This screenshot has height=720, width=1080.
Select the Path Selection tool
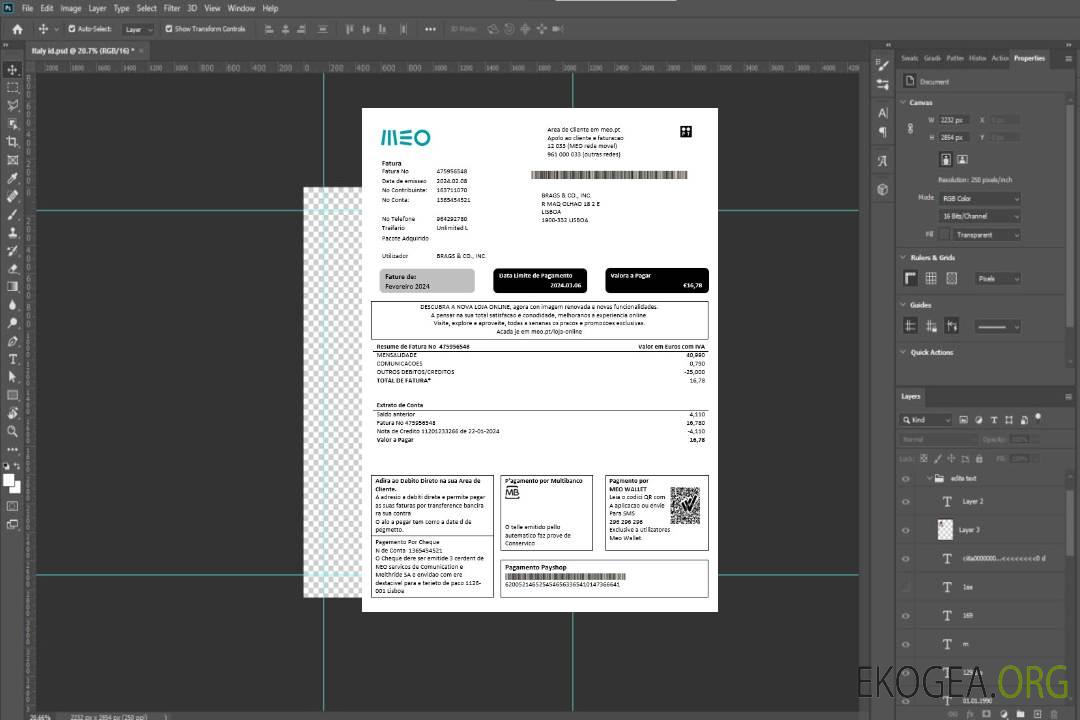point(12,377)
